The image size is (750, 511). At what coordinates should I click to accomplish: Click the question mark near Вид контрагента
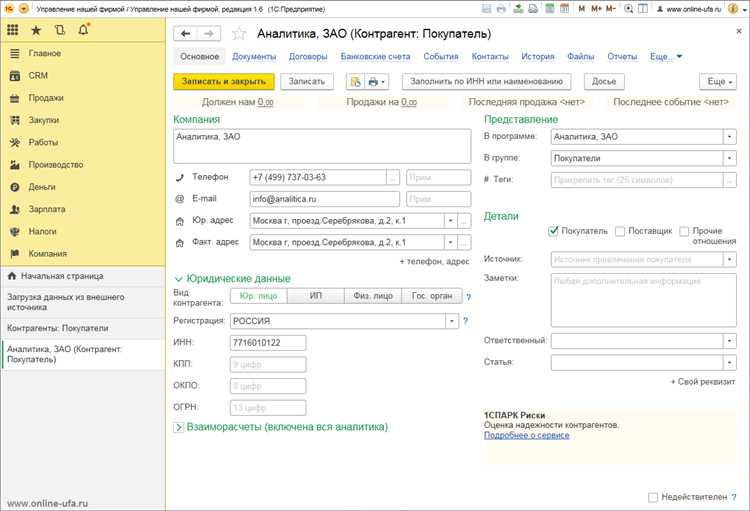click(x=468, y=297)
